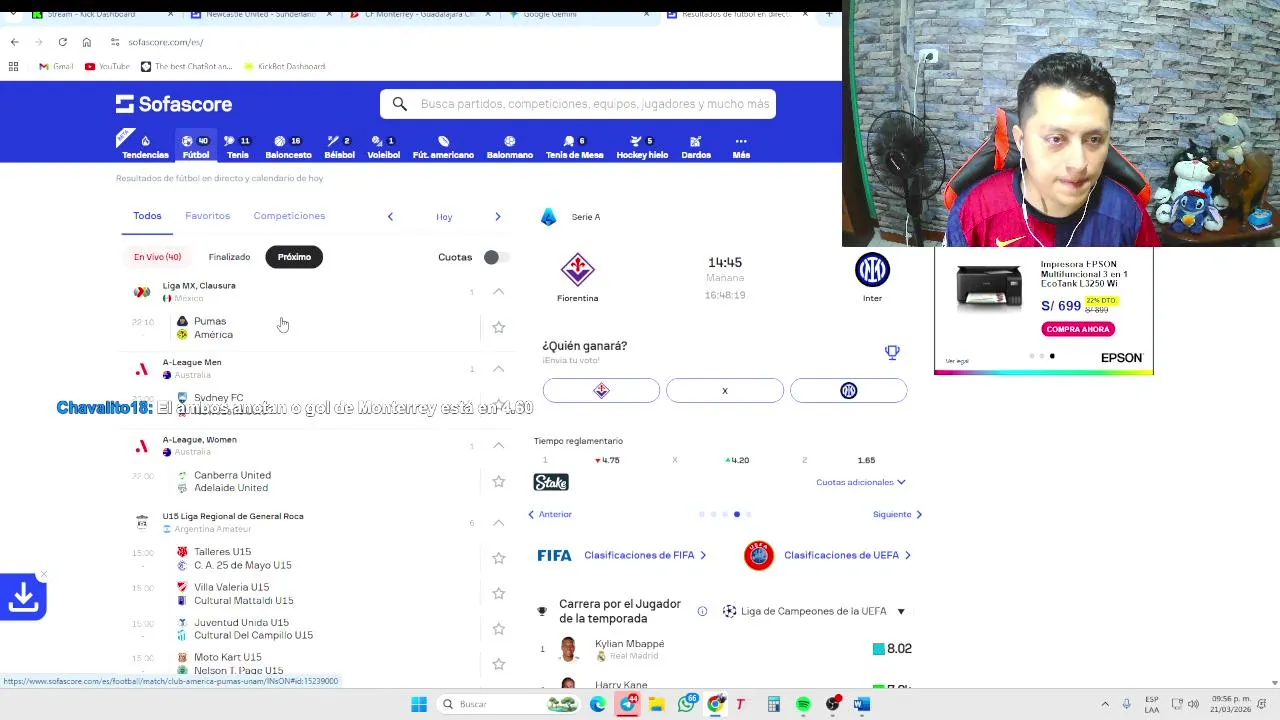Open the Tenis sport section
Image resolution: width=1280 pixels, height=720 pixels.
238,147
